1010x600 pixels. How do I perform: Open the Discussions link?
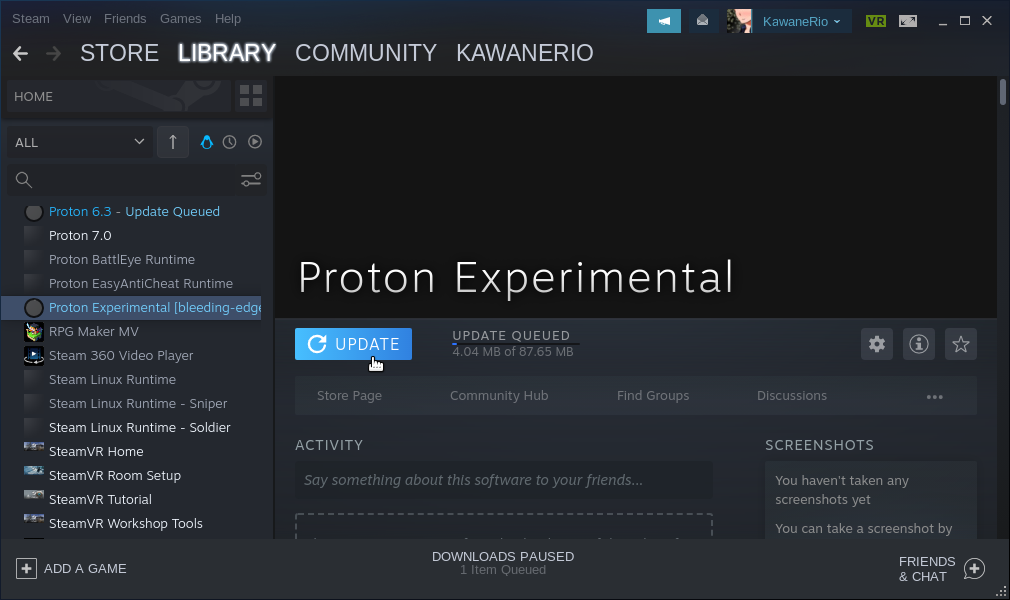(792, 396)
